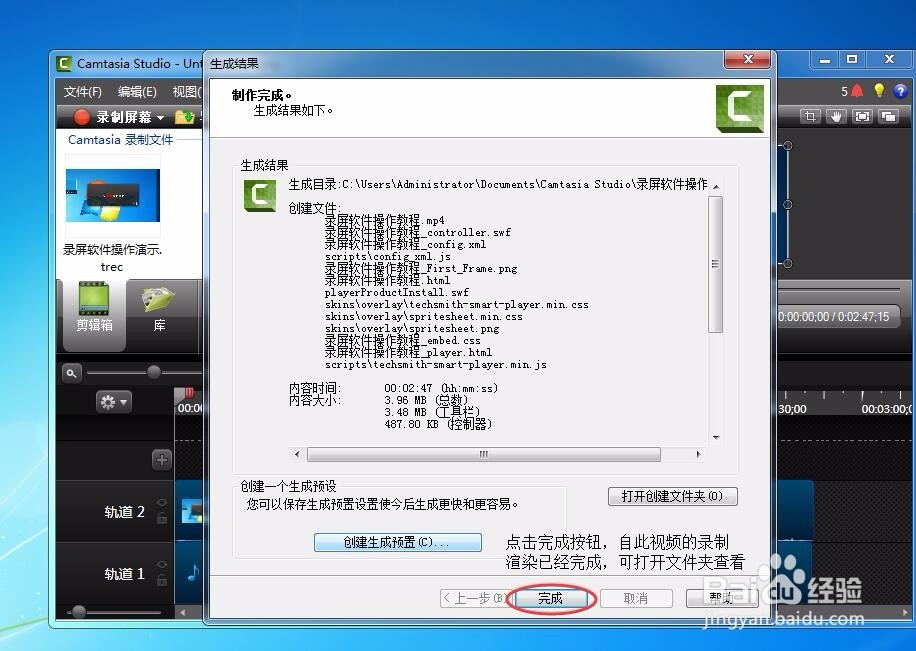Click the results horizontal scrollbar thumb
This screenshot has width=916, height=651.
click(x=484, y=454)
